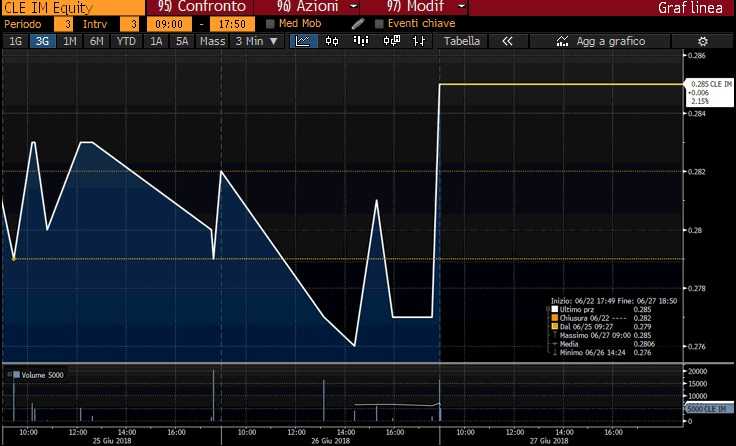Open the 97) Modif dropdown arrow
736x446 pixels.
(461, 7)
